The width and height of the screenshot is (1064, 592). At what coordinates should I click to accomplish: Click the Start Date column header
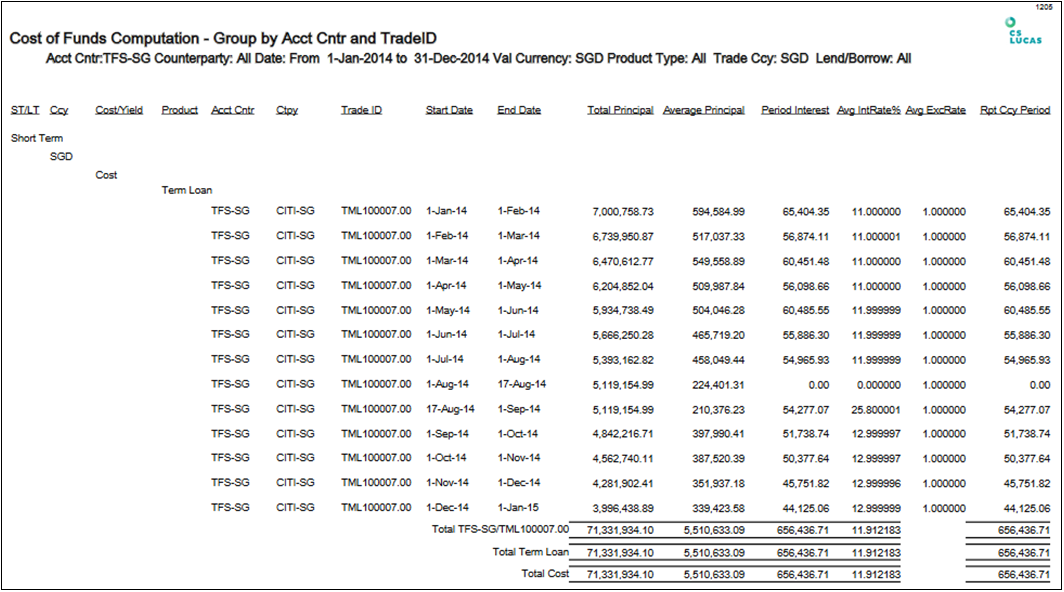pos(449,110)
